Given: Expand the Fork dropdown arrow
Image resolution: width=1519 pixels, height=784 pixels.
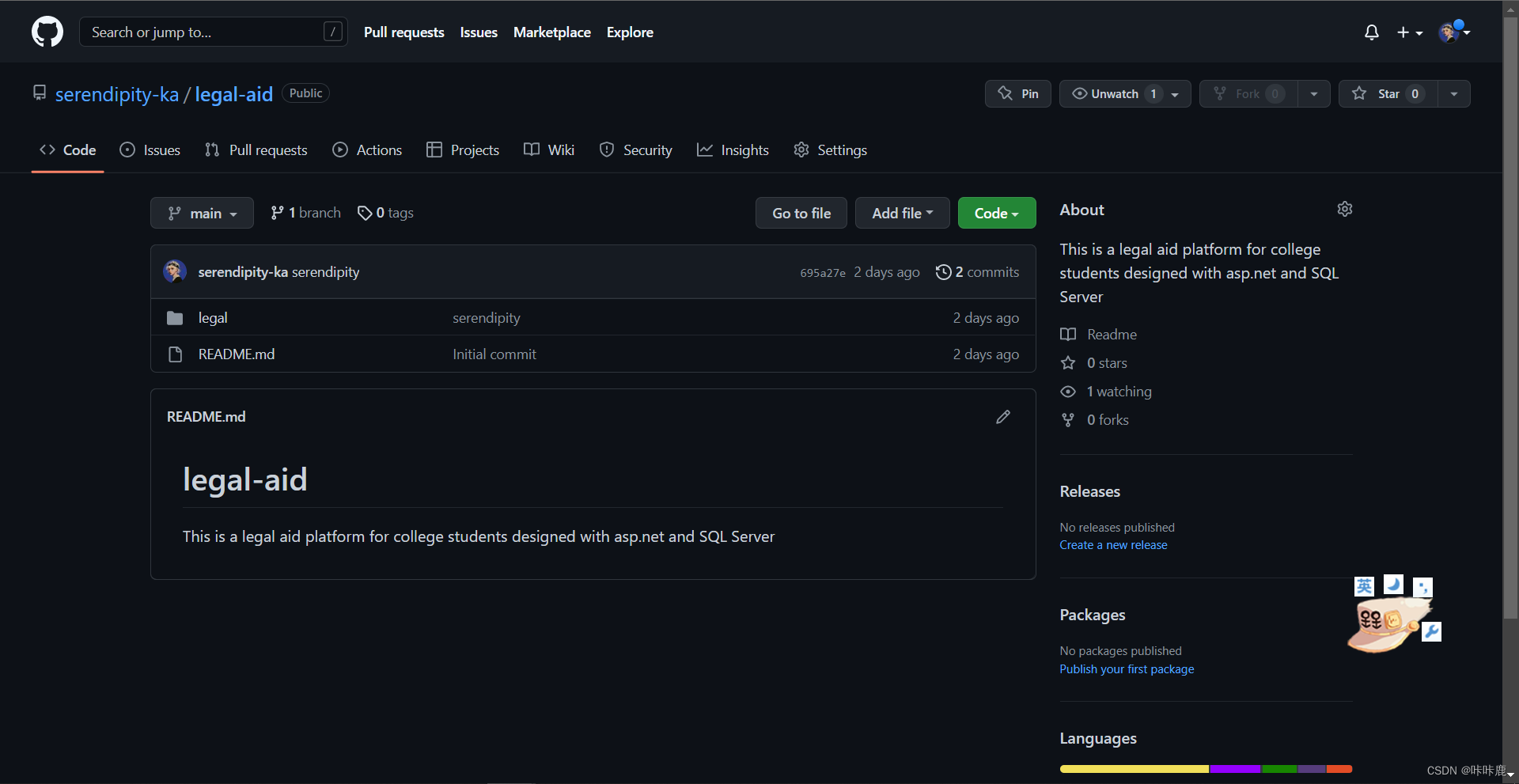Looking at the screenshot, I should 1314,93.
